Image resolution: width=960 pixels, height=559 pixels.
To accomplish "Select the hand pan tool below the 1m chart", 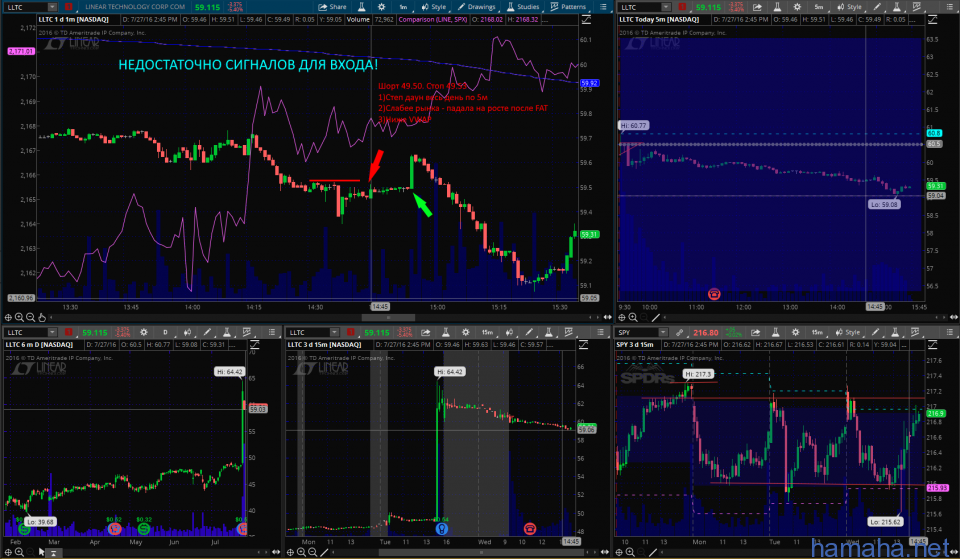I will [42, 317].
